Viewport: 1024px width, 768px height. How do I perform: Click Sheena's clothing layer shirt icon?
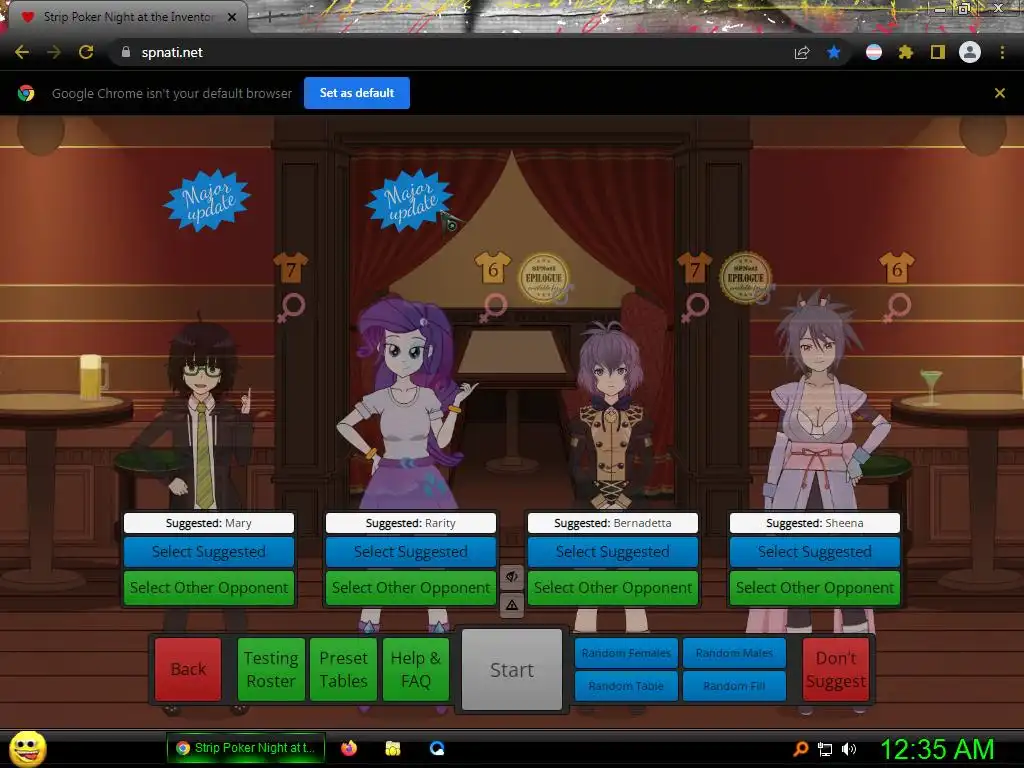click(x=897, y=268)
